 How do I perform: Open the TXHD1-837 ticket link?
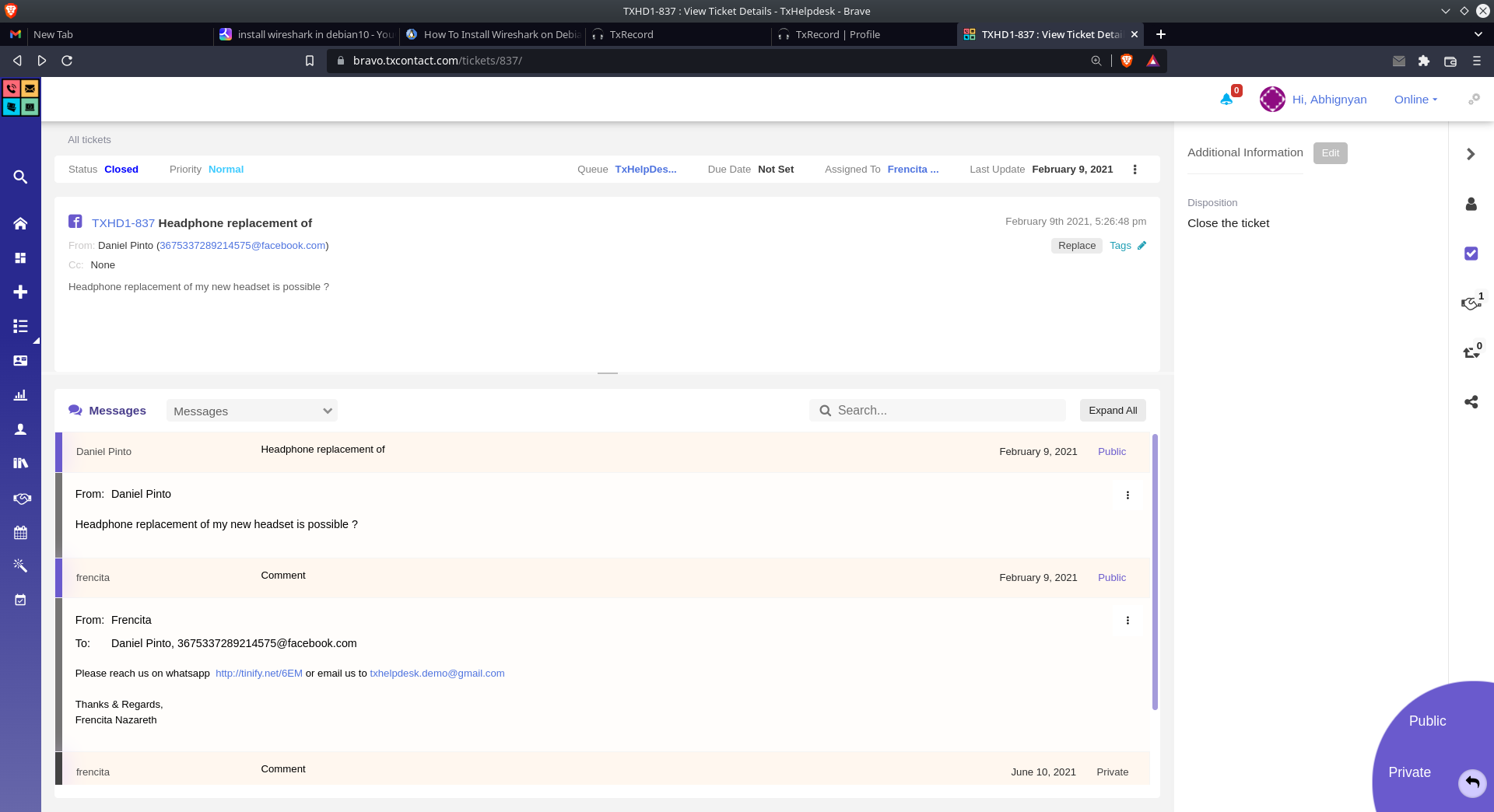pyautogui.click(x=123, y=223)
